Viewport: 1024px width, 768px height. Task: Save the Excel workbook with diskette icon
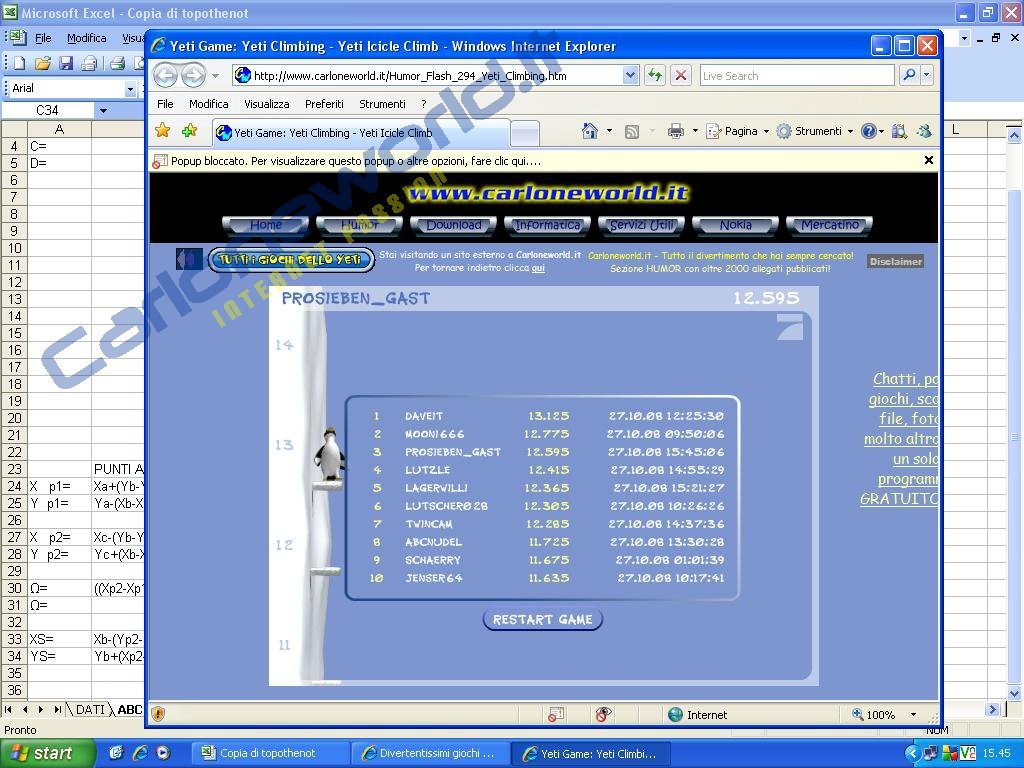[66, 63]
